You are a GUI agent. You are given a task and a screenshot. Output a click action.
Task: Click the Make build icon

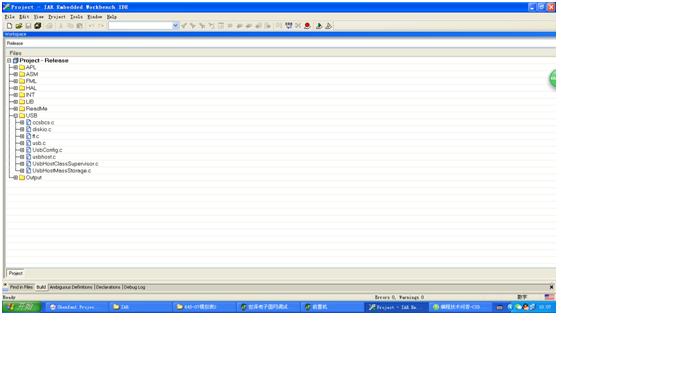(288, 26)
